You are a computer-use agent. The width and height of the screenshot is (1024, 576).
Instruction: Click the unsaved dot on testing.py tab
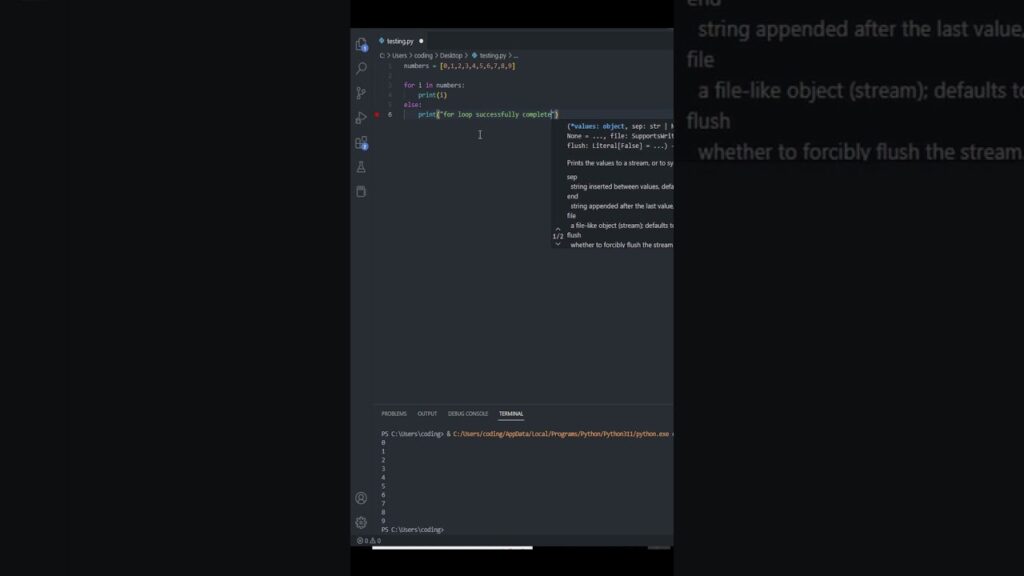coord(421,41)
